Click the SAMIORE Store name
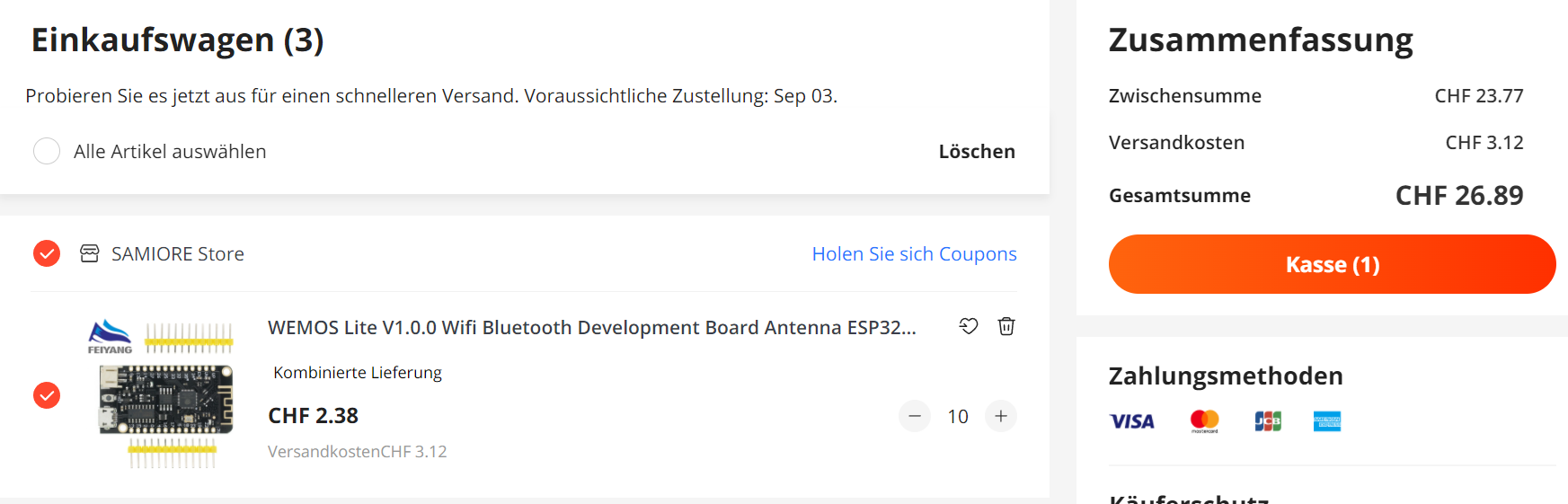1568x504 pixels. [x=178, y=254]
